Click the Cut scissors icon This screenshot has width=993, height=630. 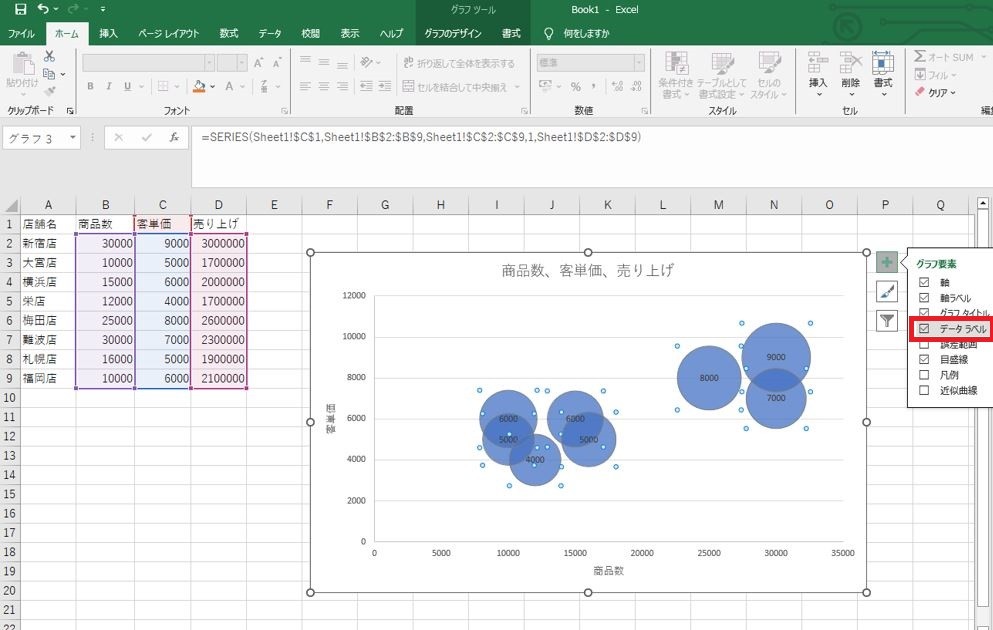[49, 56]
